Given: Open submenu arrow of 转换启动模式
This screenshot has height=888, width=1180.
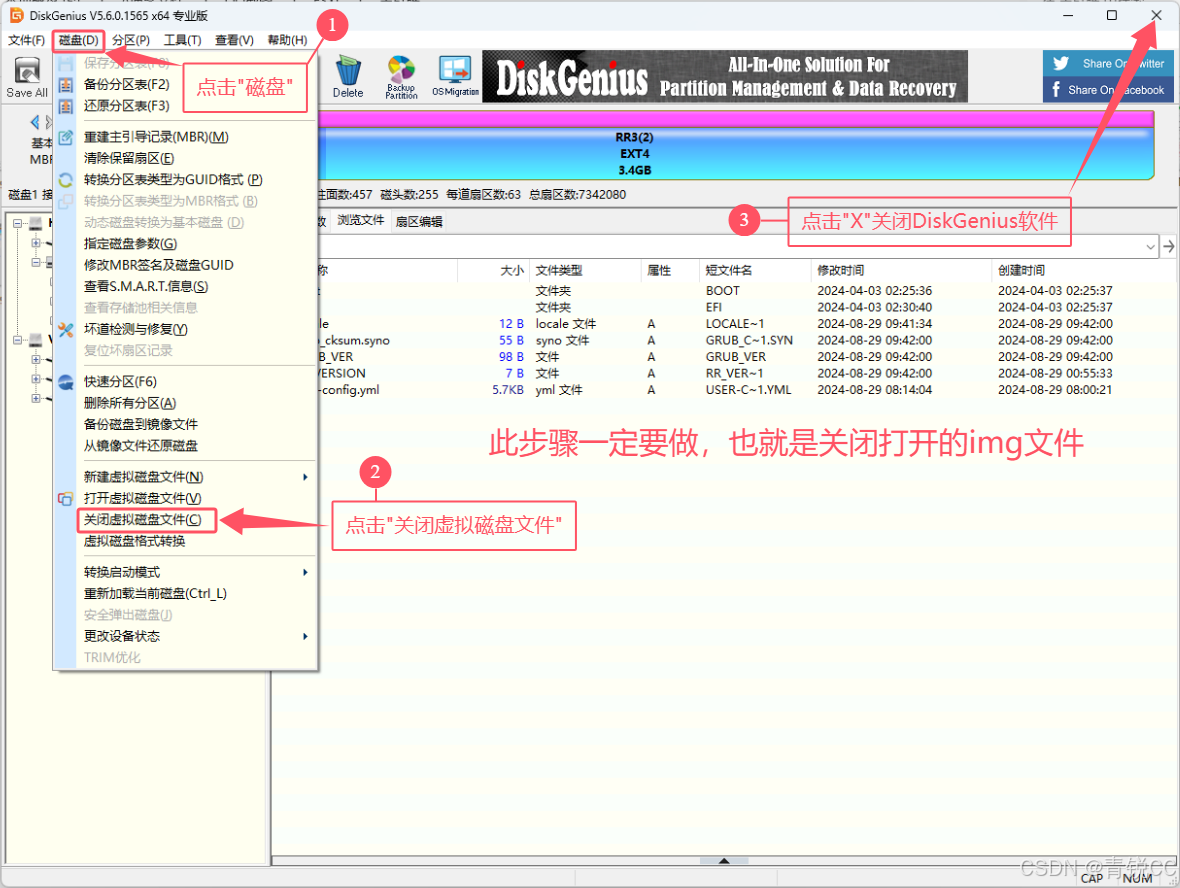Looking at the screenshot, I should coord(305,573).
